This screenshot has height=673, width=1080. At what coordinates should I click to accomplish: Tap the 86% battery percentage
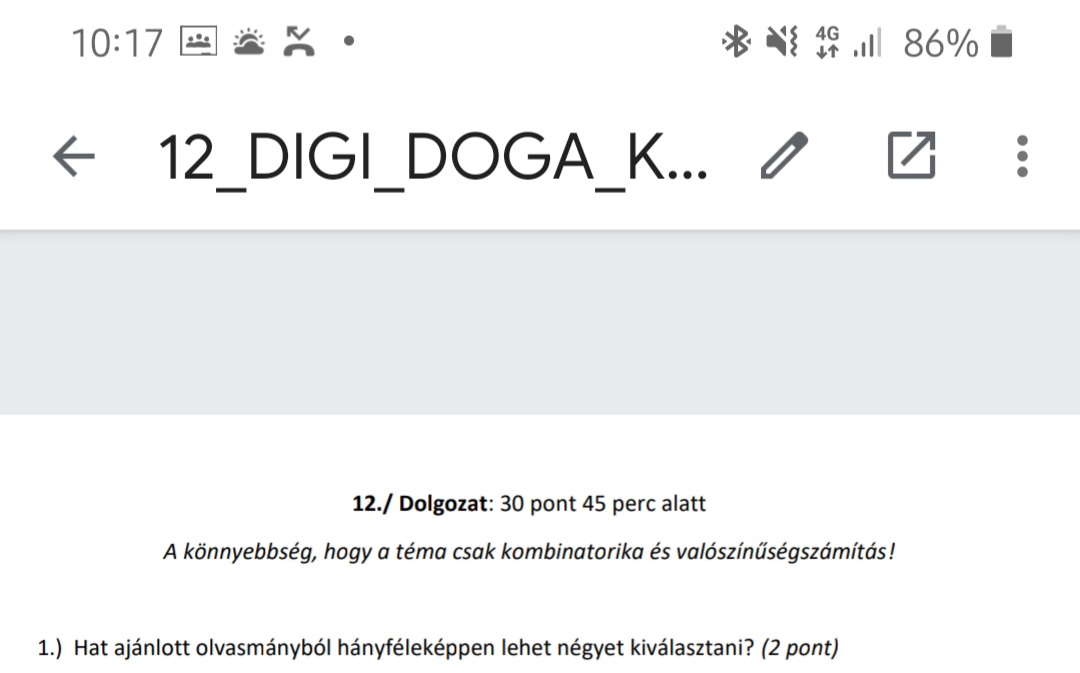click(940, 43)
